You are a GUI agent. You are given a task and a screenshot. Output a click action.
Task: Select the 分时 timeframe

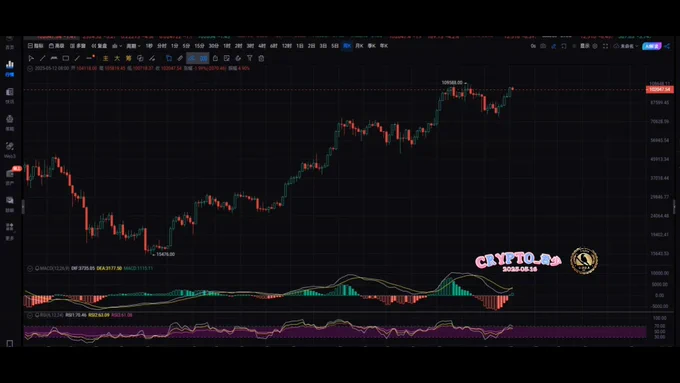click(162, 46)
